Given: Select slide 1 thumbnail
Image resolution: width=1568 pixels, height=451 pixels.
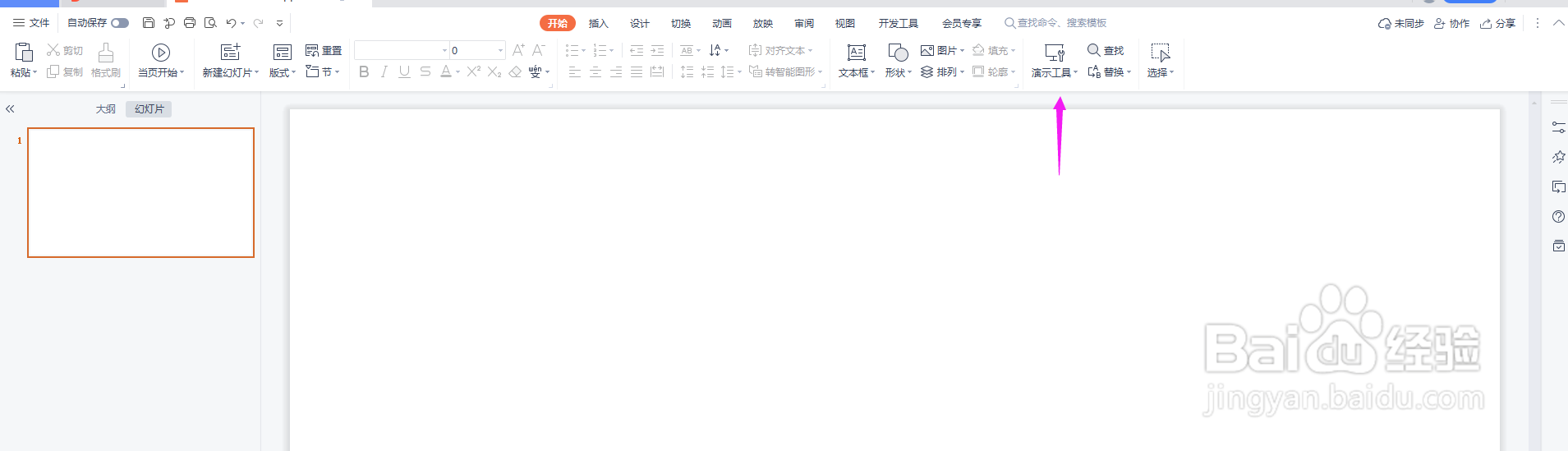Looking at the screenshot, I should click(x=140, y=192).
